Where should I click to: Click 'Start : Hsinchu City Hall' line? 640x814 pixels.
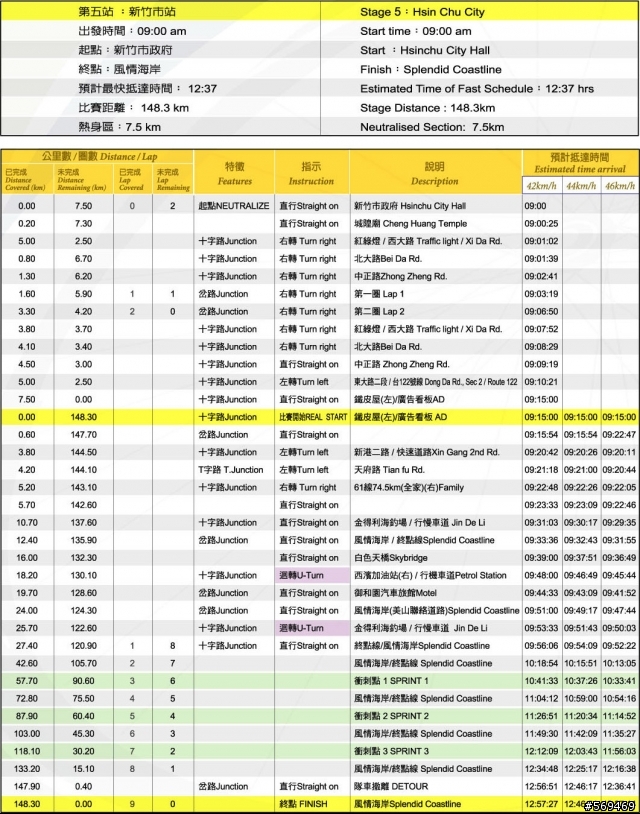coord(425,50)
